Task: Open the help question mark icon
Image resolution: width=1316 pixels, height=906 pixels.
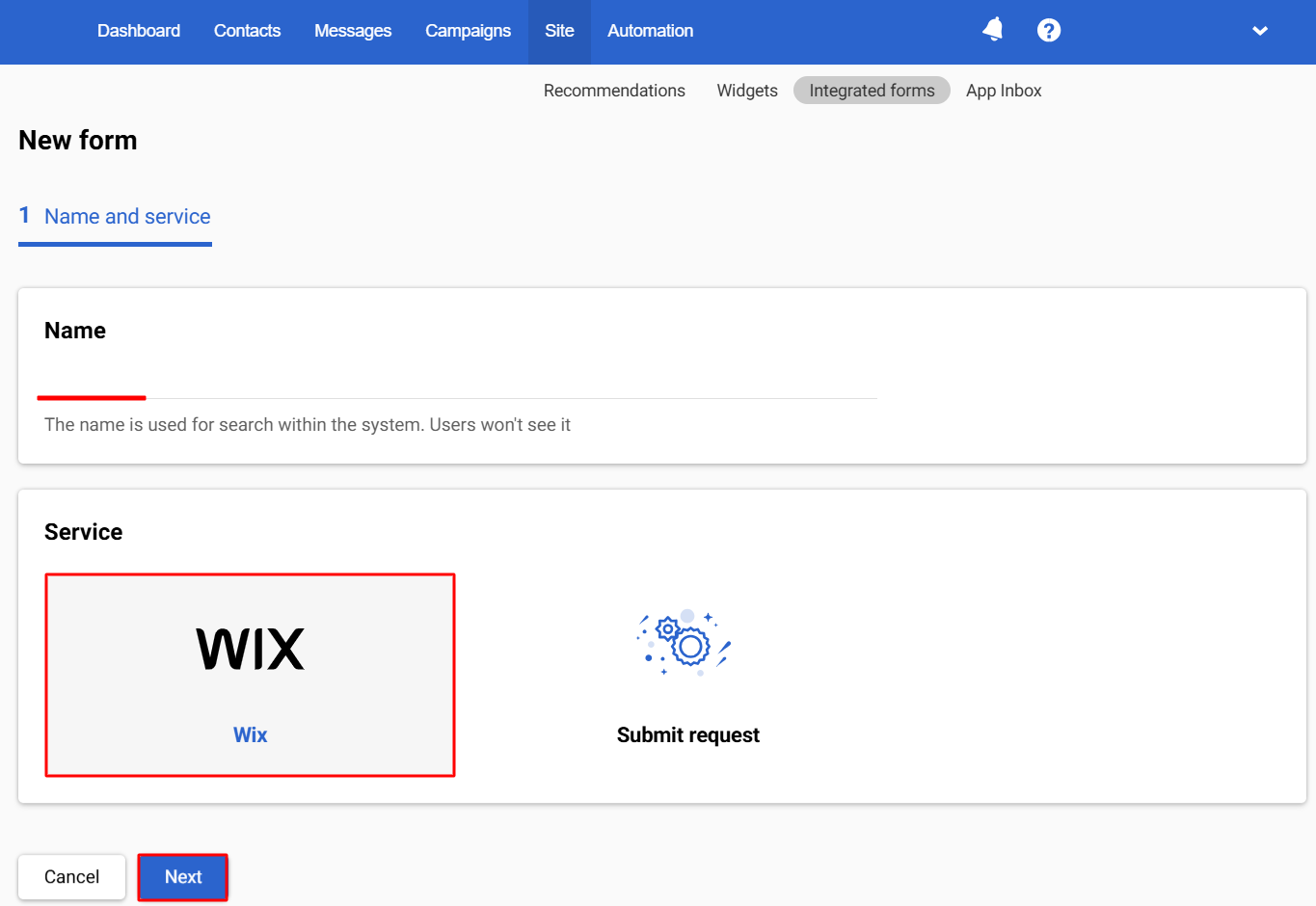Action: pyautogui.click(x=1049, y=30)
